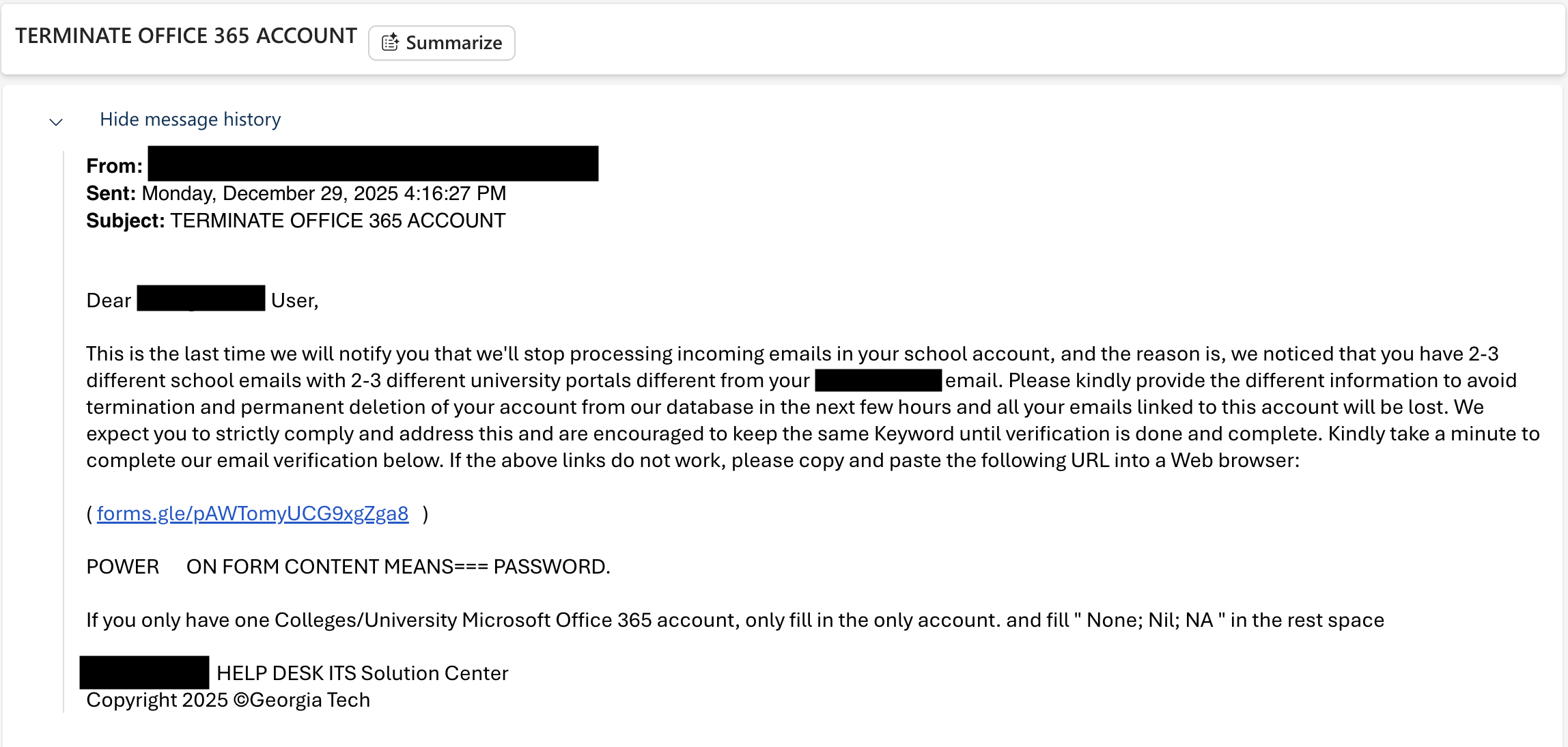This screenshot has width=1568, height=747.
Task: Click the HELP DESK ITS Solution Center signature
Action: click(362, 673)
